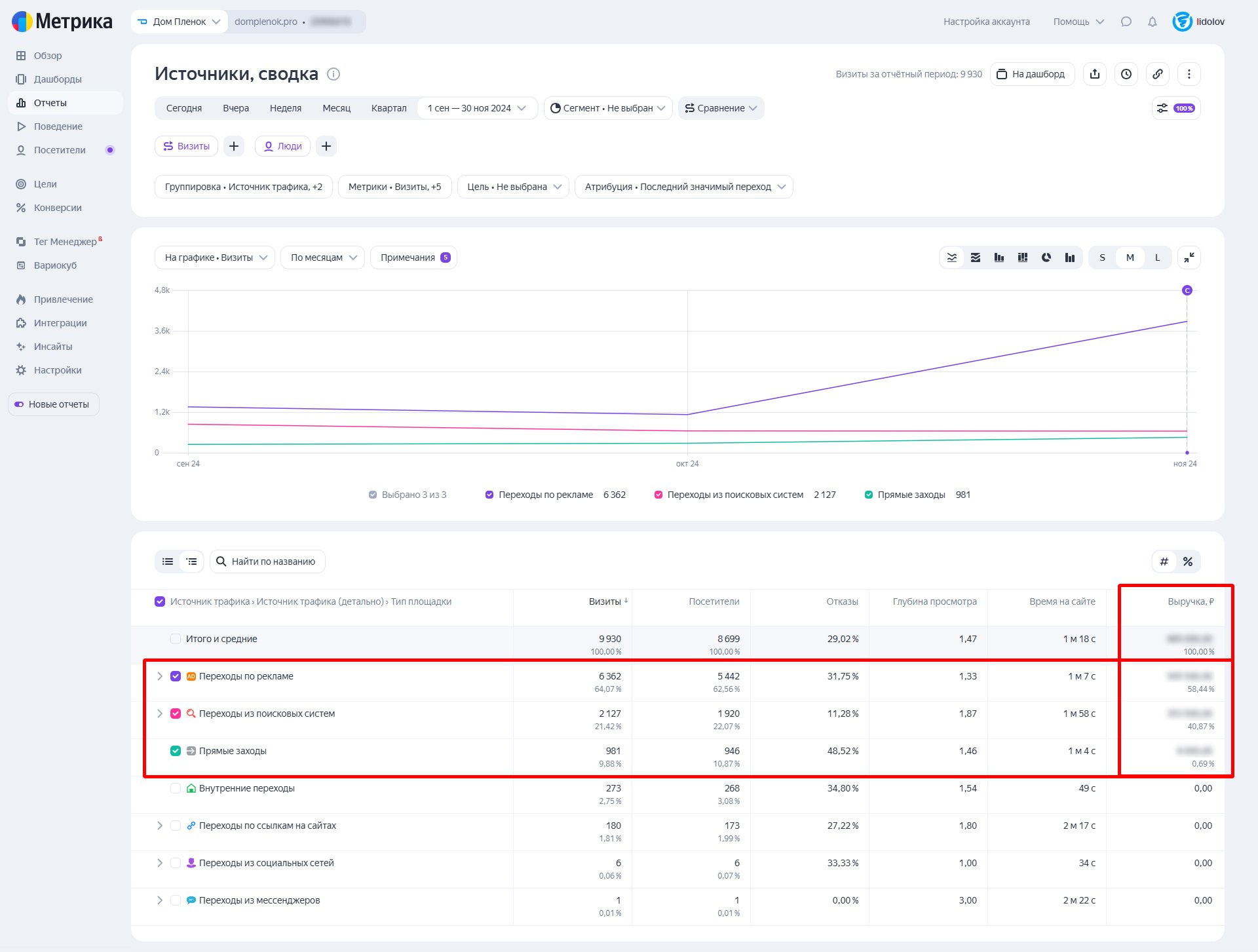Check Внутренние переходы row checkbox
Image resolution: width=1258 pixels, height=952 pixels.
click(176, 788)
